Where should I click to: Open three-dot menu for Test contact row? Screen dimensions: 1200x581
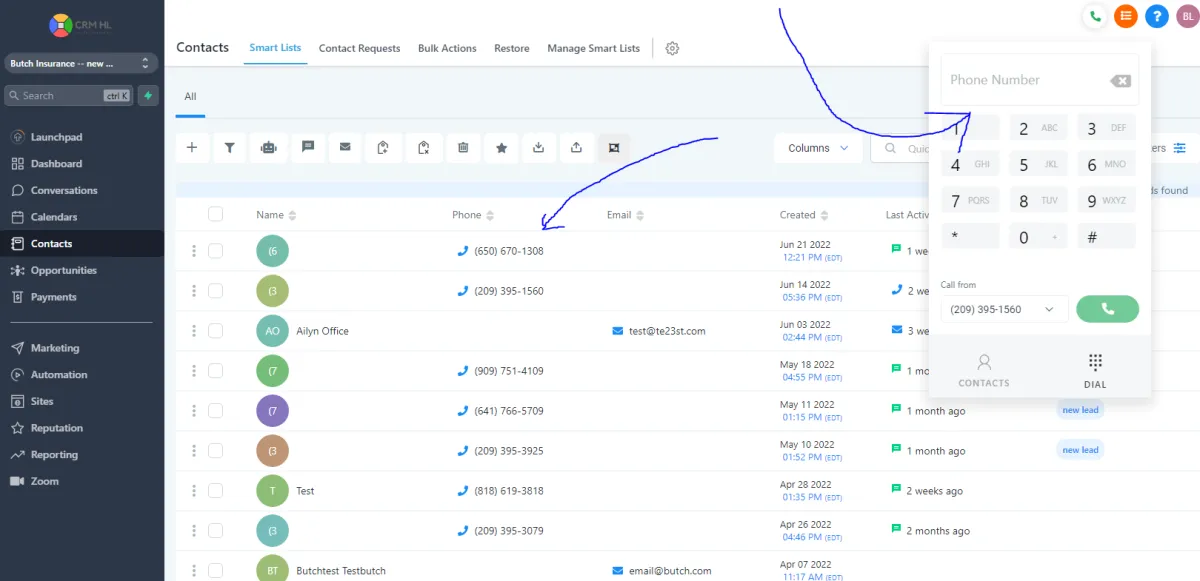tap(194, 491)
